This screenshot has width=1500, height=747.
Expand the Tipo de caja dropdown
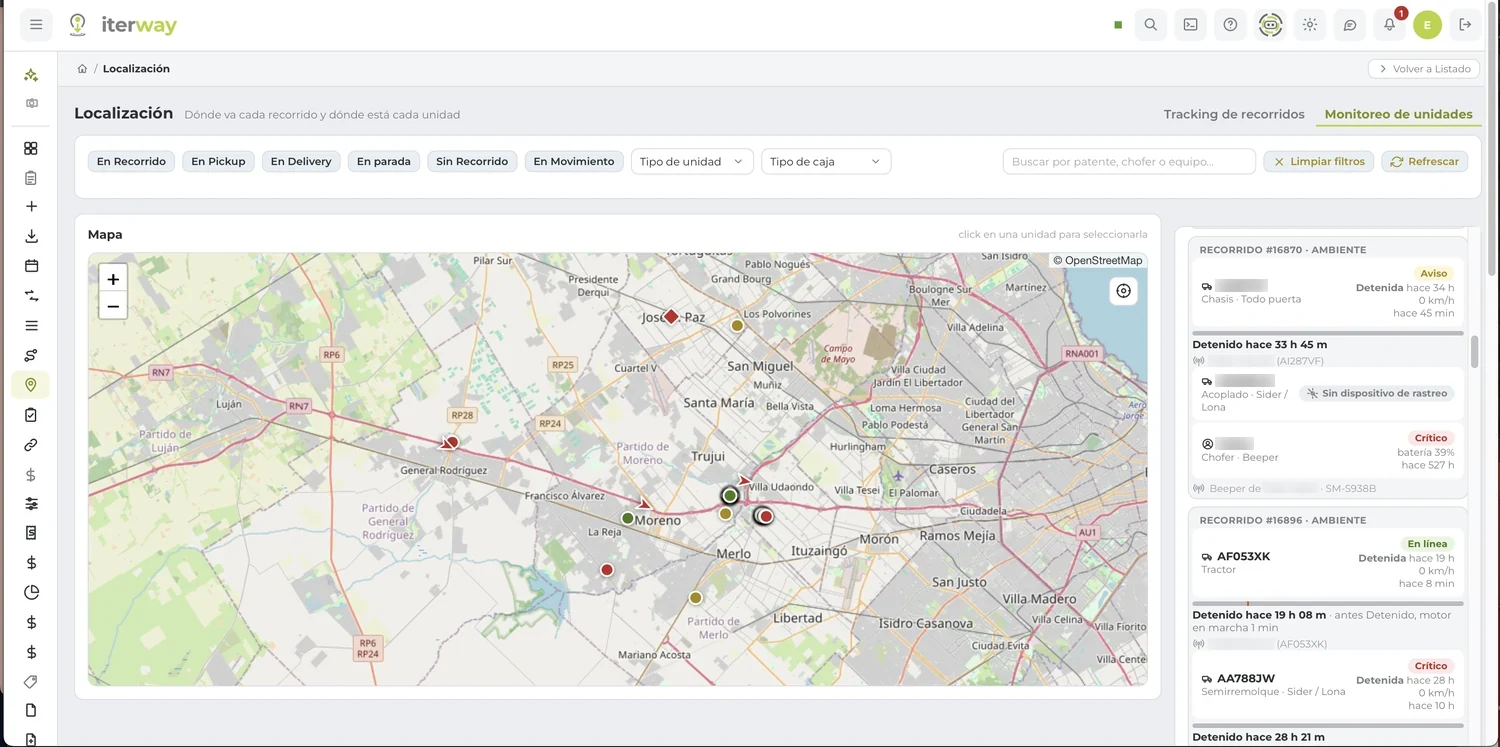(826, 161)
